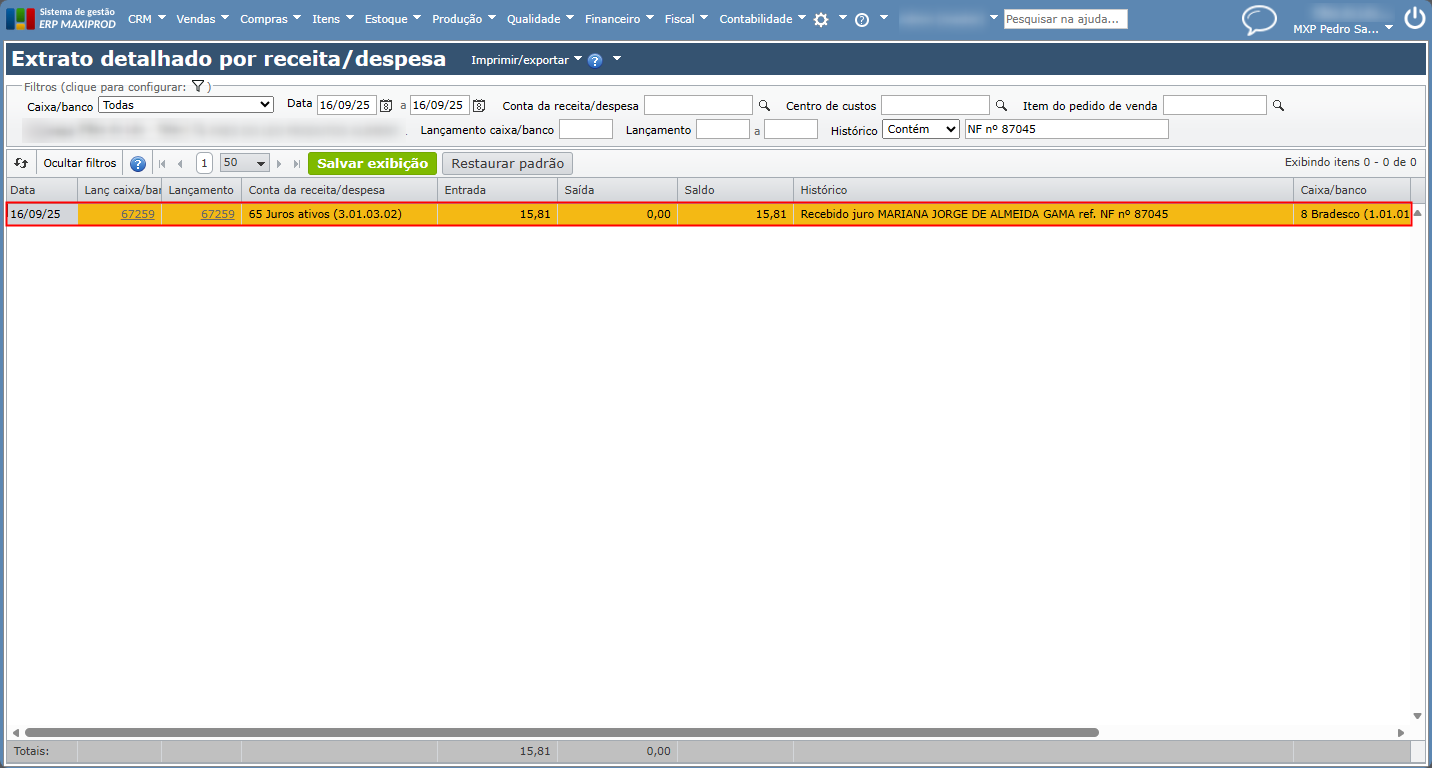The image size is (1432, 768).
Task: Click the Restaurar padrão button
Action: (508, 164)
